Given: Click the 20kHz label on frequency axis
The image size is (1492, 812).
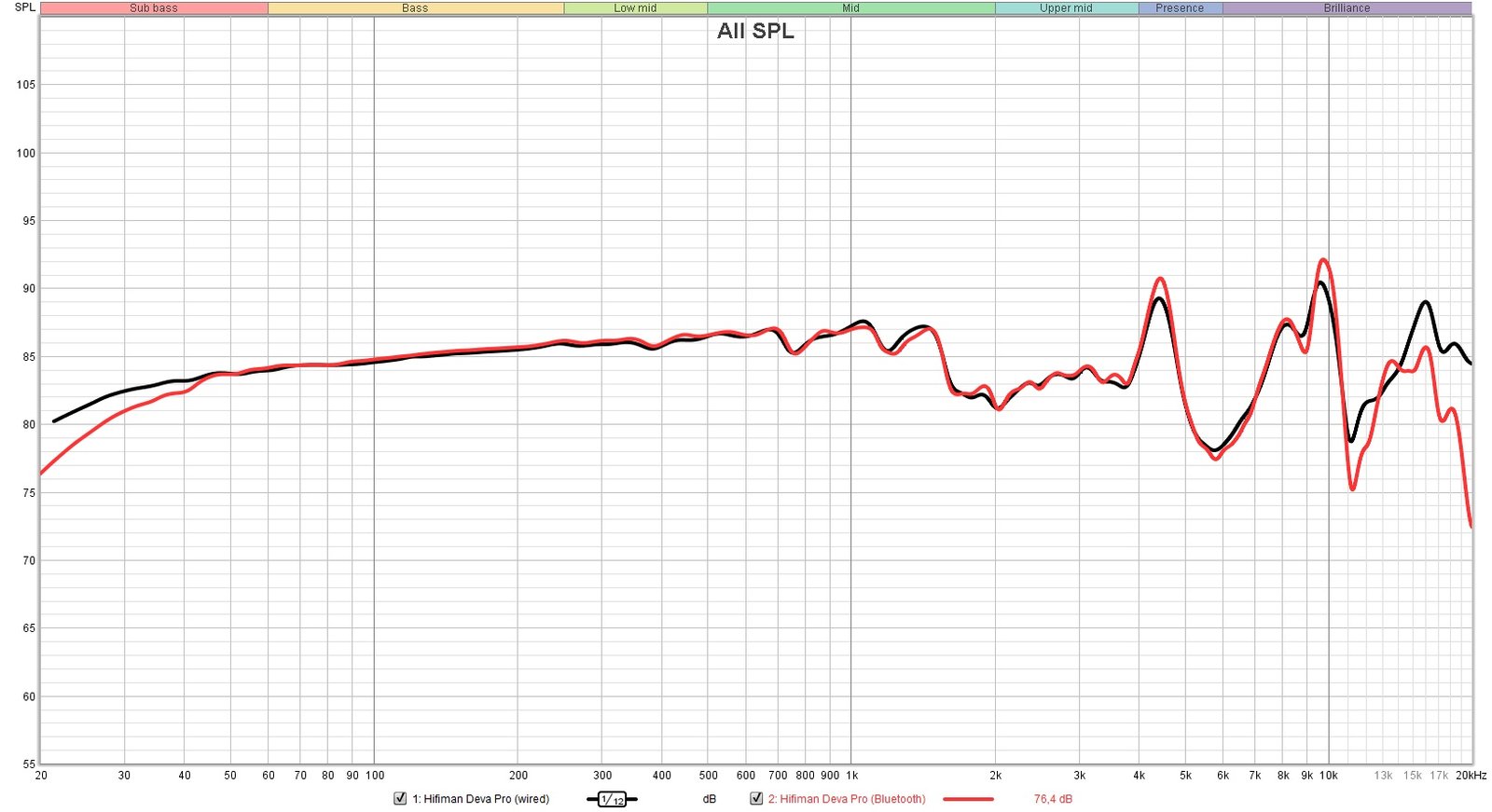Looking at the screenshot, I should [1471, 776].
